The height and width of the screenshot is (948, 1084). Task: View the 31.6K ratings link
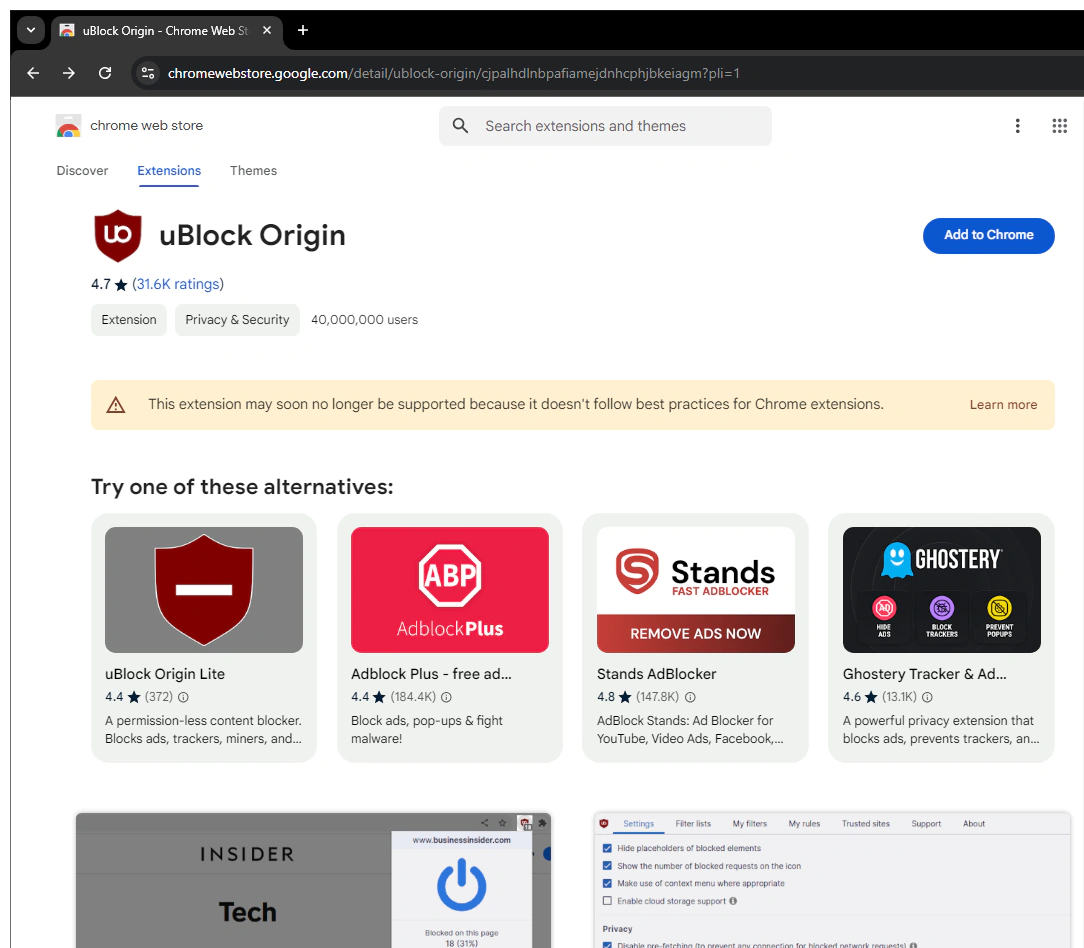(177, 284)
